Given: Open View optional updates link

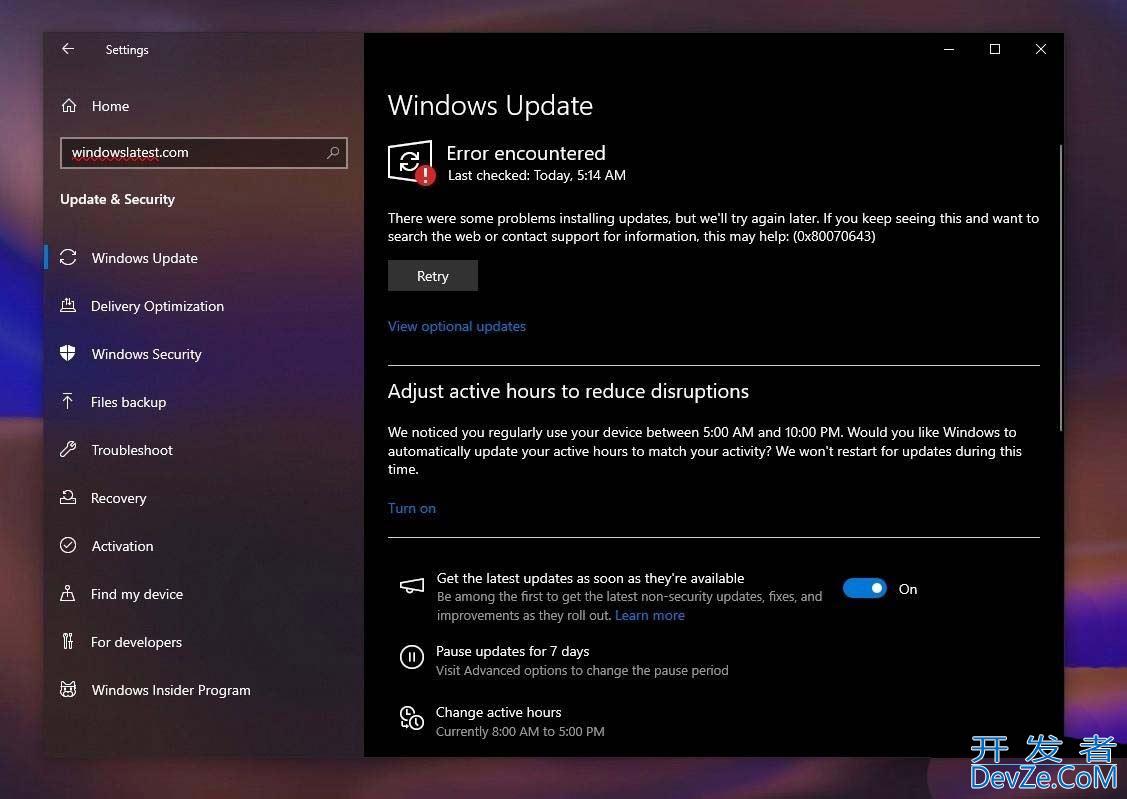Looking at the screenshot, I should [456, 326].
